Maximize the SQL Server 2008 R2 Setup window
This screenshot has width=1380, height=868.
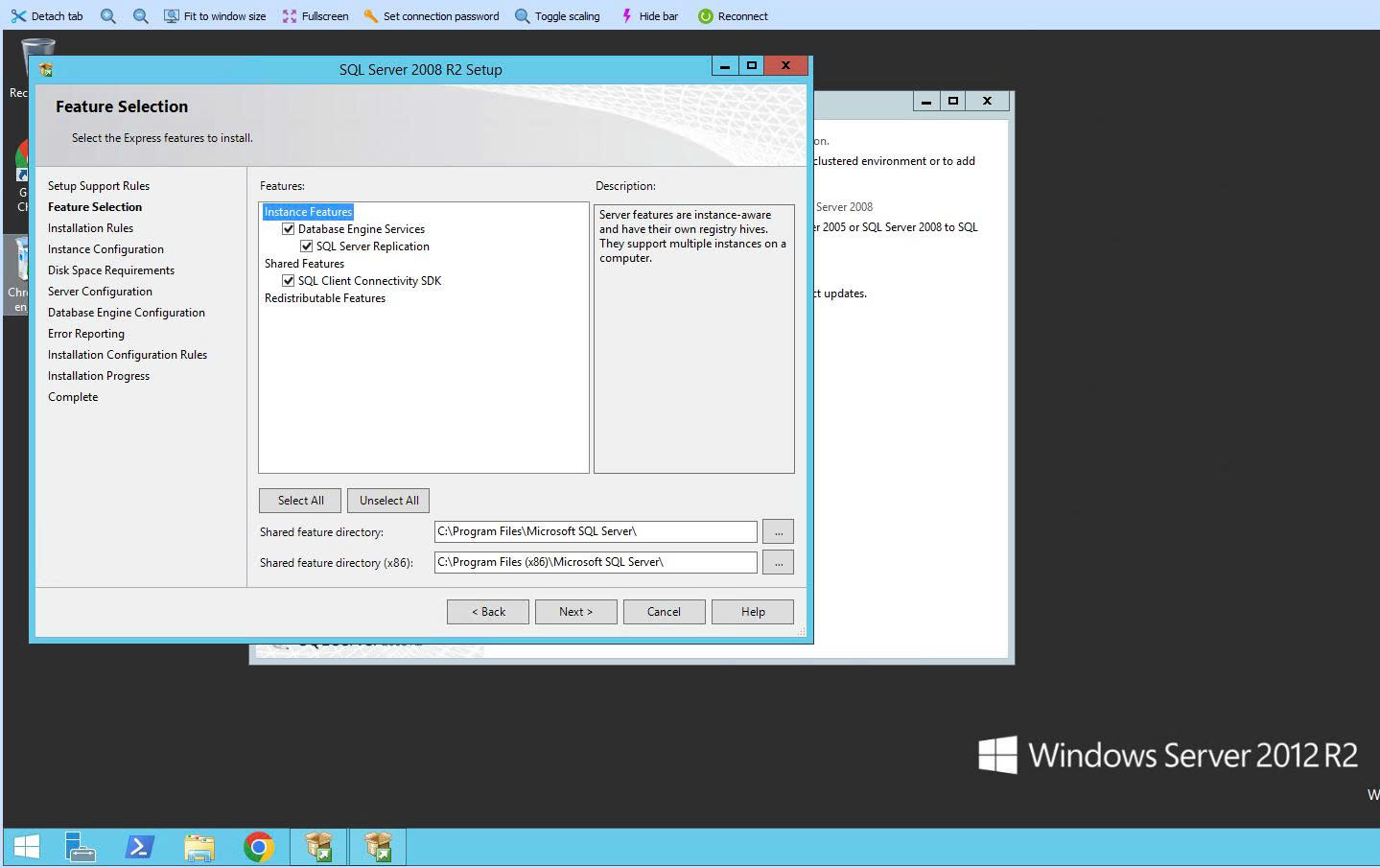pyautogui.click(x=752, y=66)
